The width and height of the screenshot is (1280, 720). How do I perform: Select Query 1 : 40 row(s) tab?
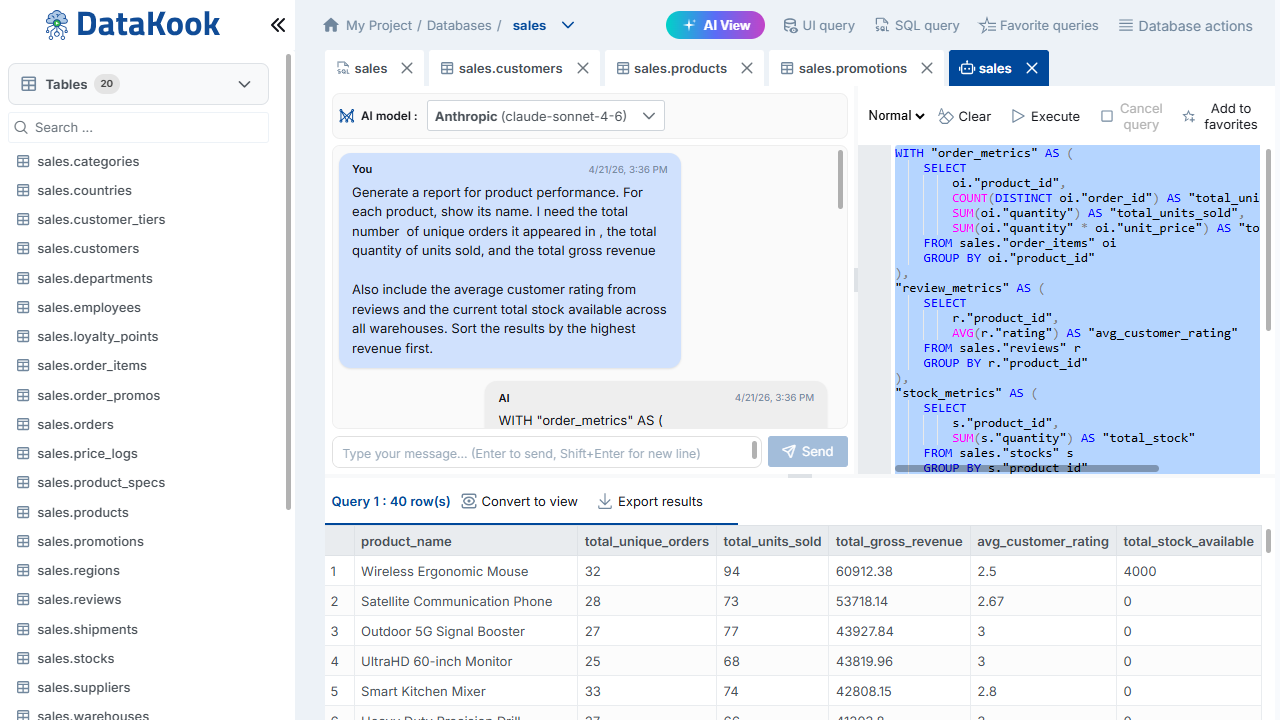[391, 501]
